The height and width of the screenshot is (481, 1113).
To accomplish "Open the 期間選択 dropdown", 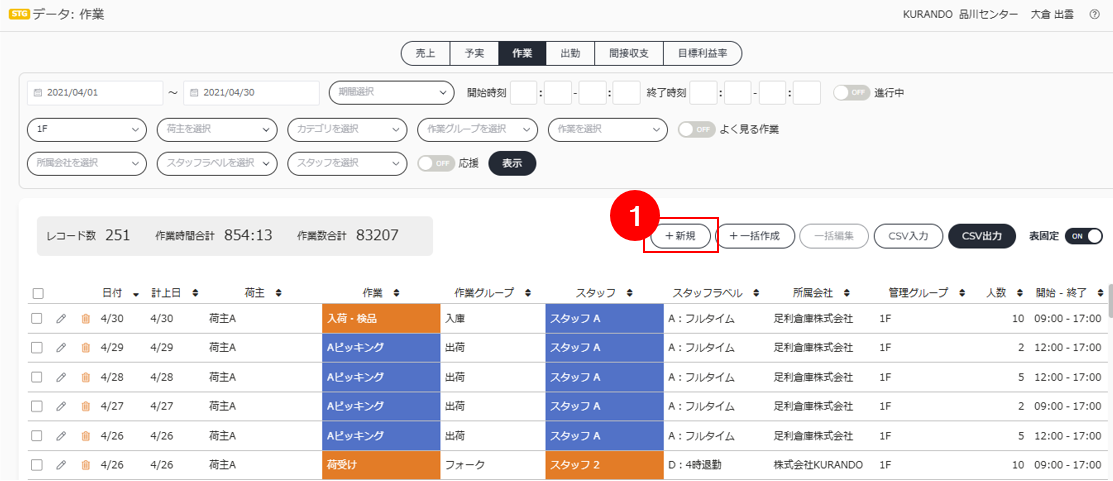I will 392,92.
